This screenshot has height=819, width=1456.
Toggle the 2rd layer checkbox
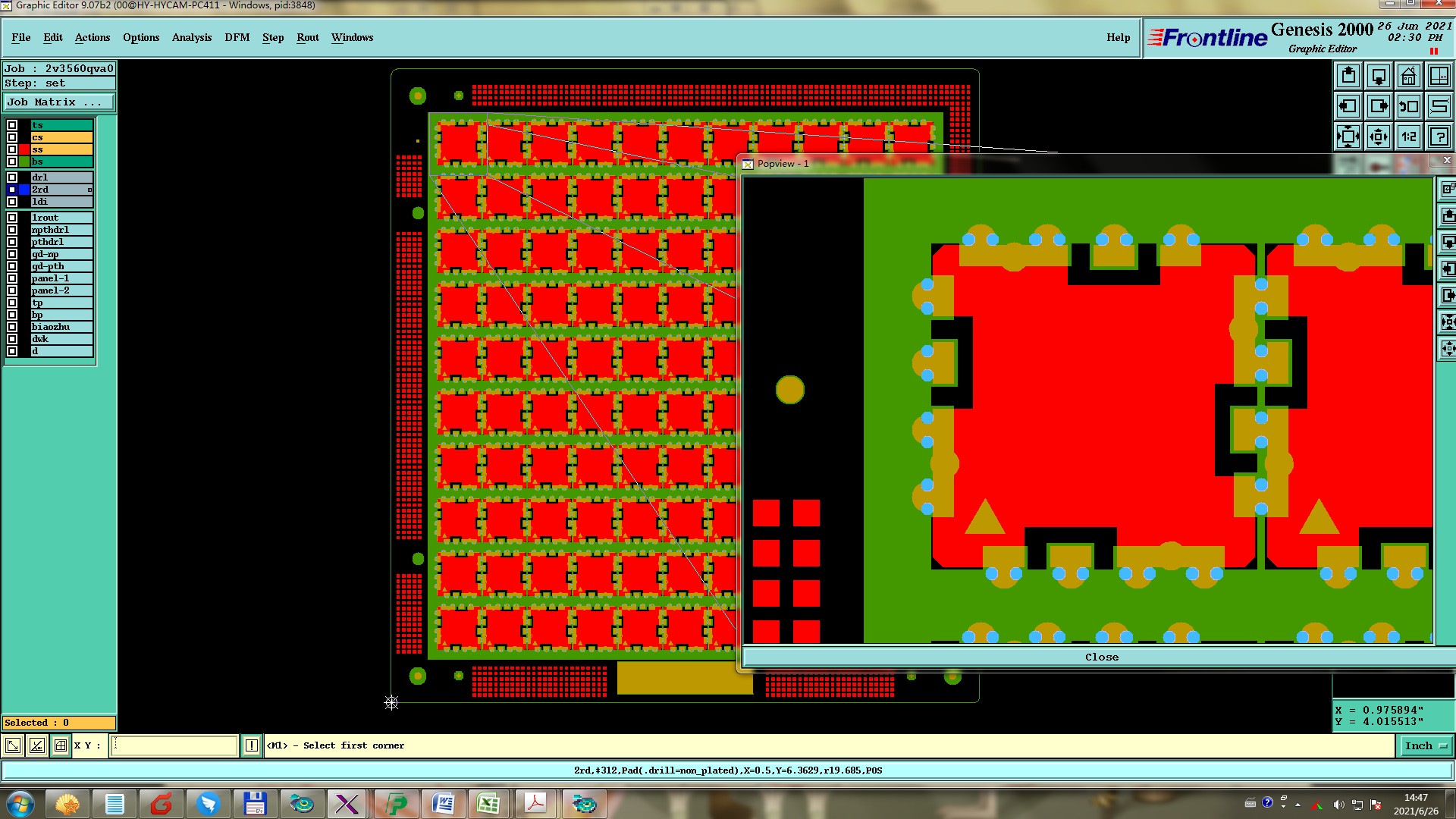point(12,190)
